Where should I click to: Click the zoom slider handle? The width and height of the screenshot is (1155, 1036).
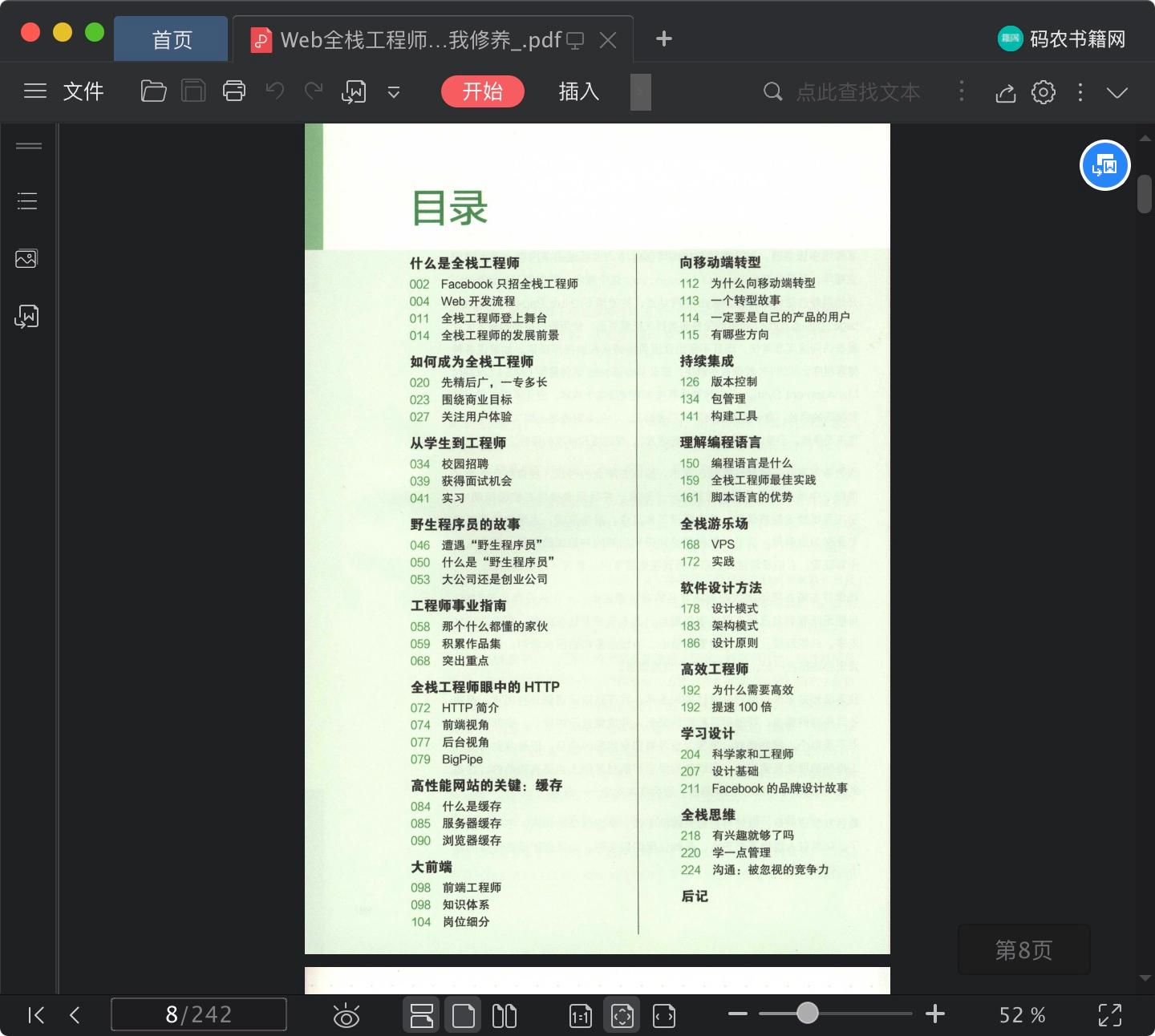pyautogui.click(x=808, y=1014)
